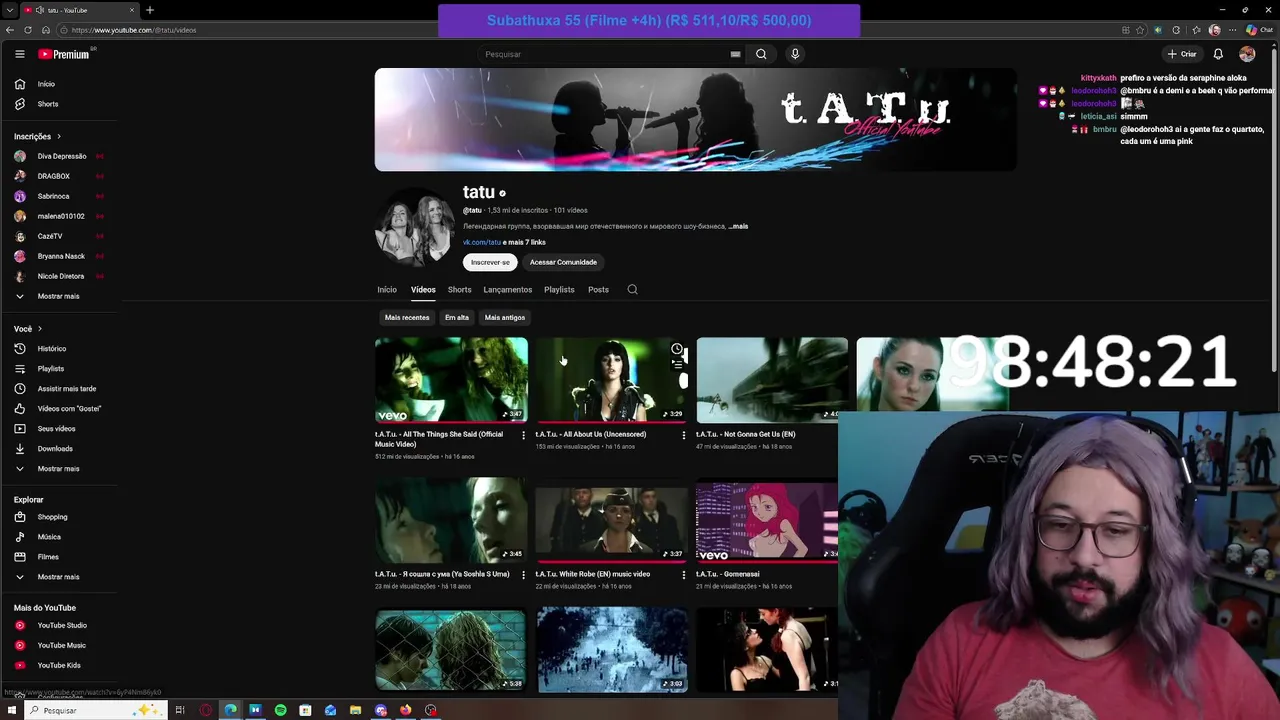Open browser tab search dropdown arrow
Viewport: 1280px width, 720px height.
pyautogui.click(x=10, y=10)
